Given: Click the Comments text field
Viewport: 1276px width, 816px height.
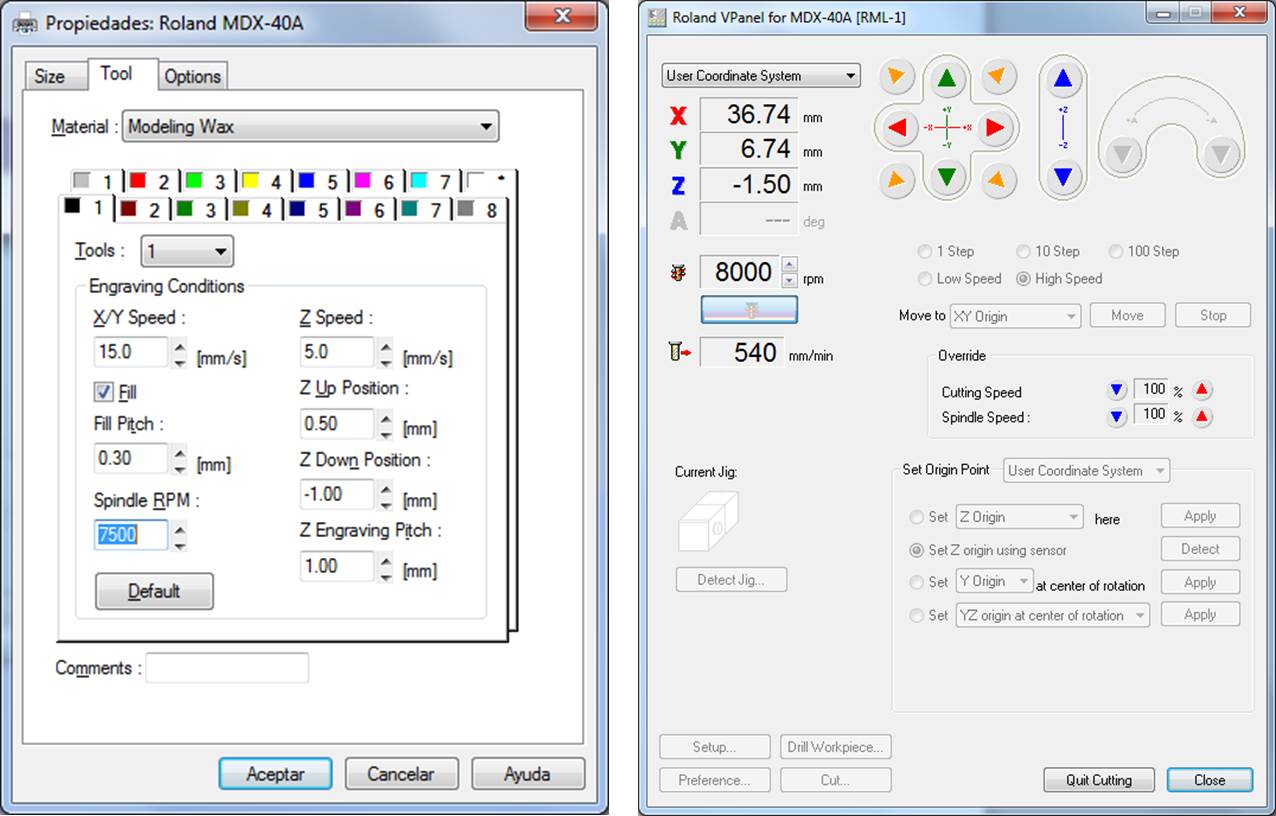Looking at the screenshot, I should tap(227, 668).
